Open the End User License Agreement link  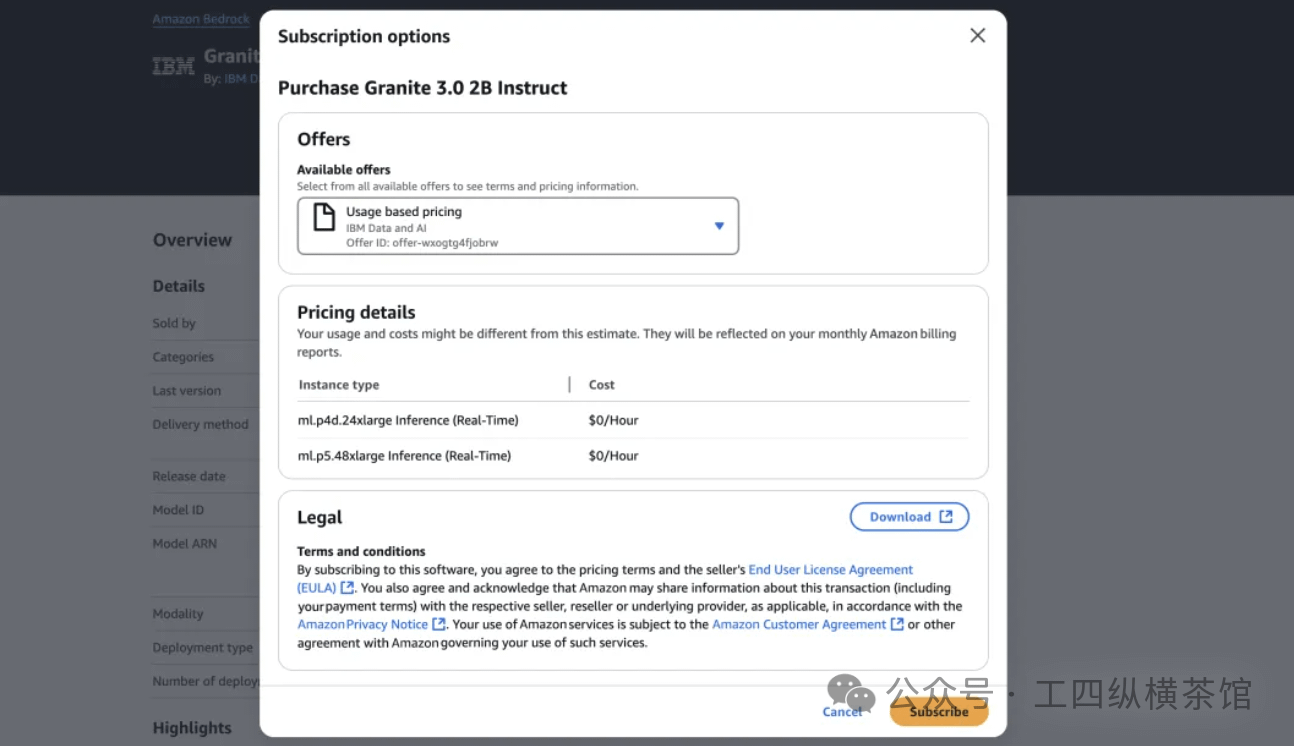[830, 570]
